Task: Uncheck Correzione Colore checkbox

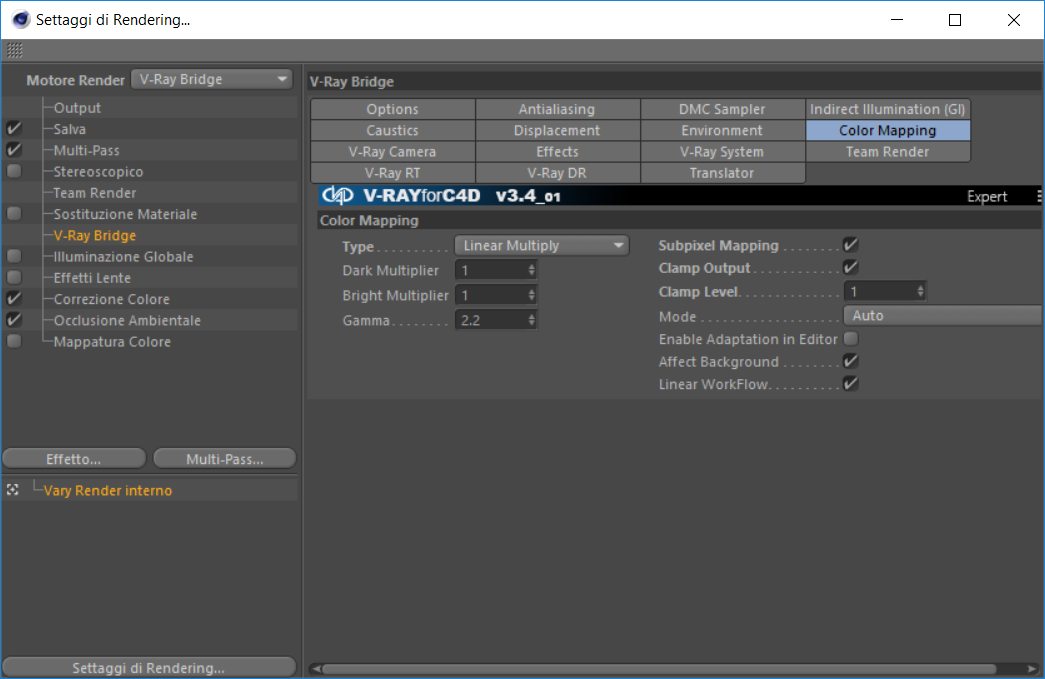Action: (x=14, y=299)
